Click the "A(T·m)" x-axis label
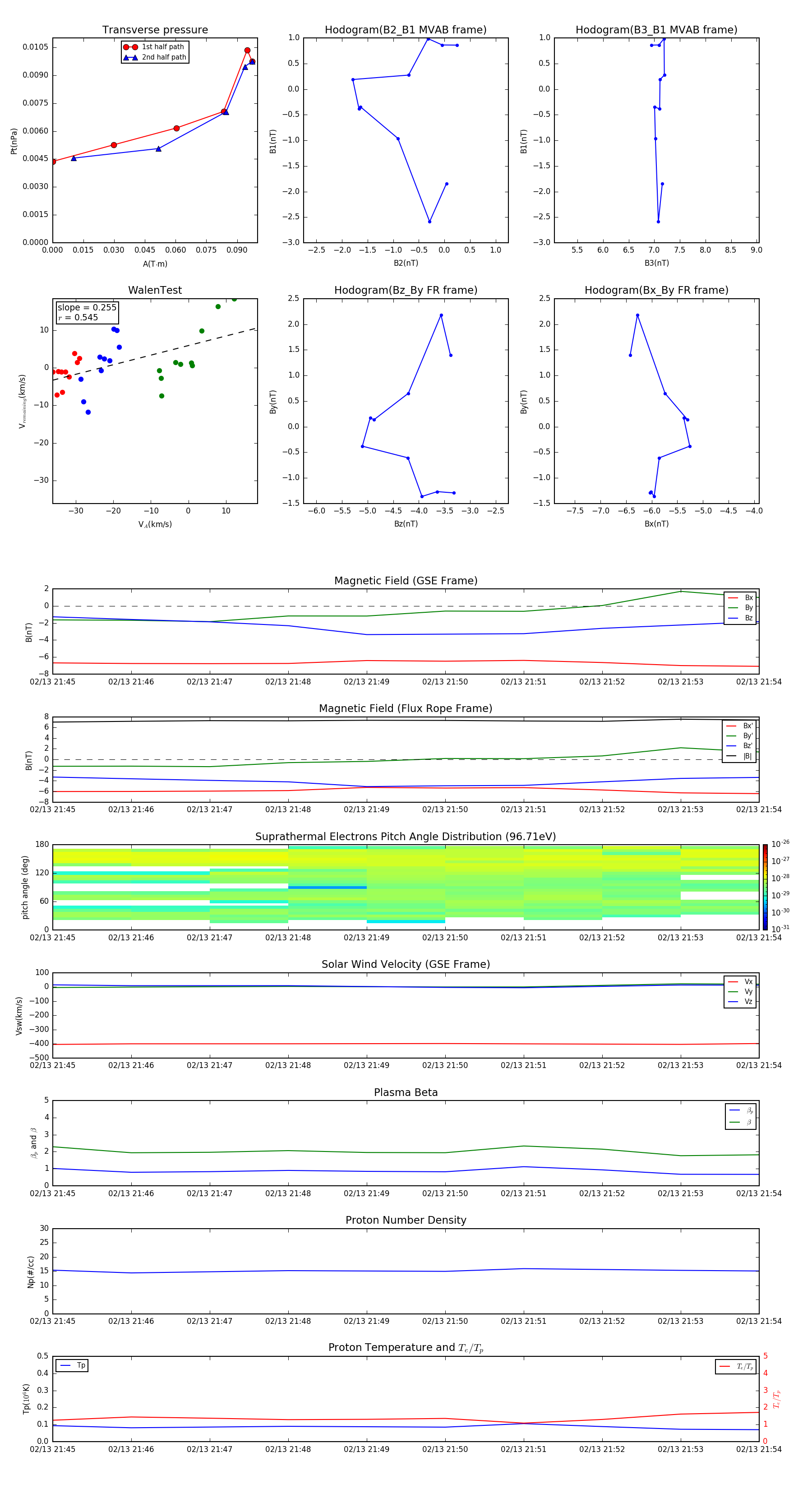 coord(155,264)
